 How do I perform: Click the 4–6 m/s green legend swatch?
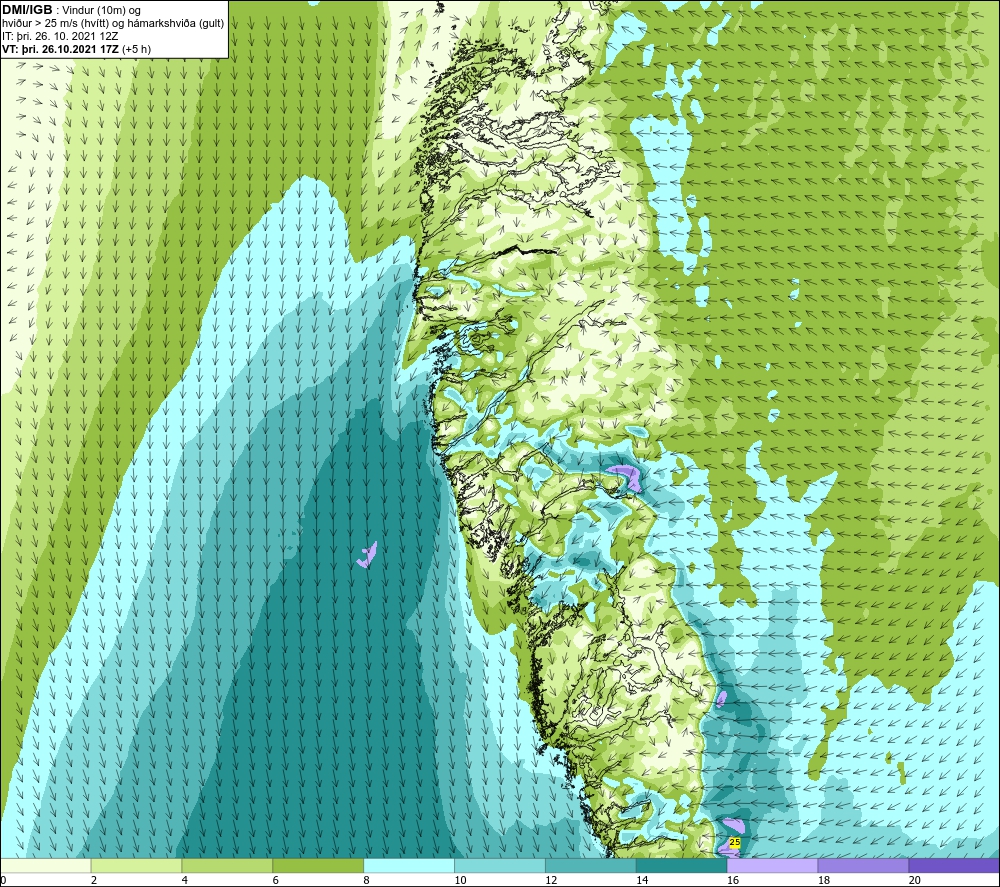(x=227, y=865)
